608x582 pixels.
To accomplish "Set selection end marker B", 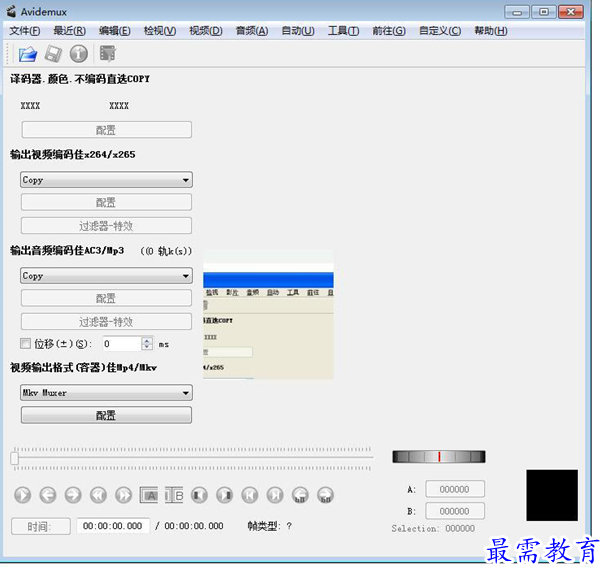I will click(174, 494).
